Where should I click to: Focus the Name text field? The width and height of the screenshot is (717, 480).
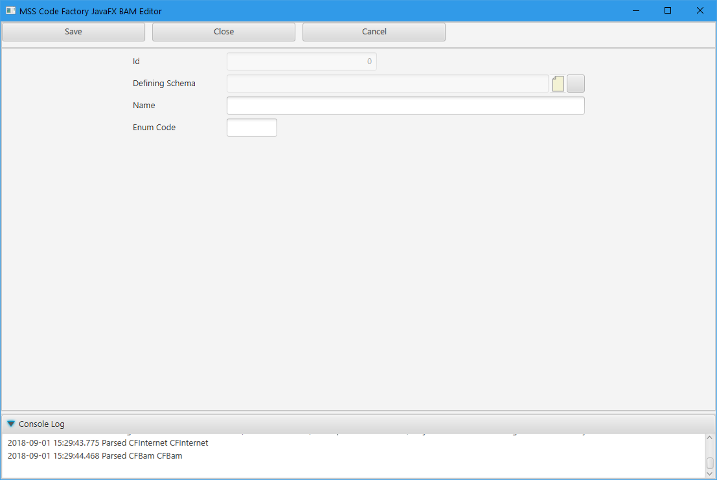point(405,106)
